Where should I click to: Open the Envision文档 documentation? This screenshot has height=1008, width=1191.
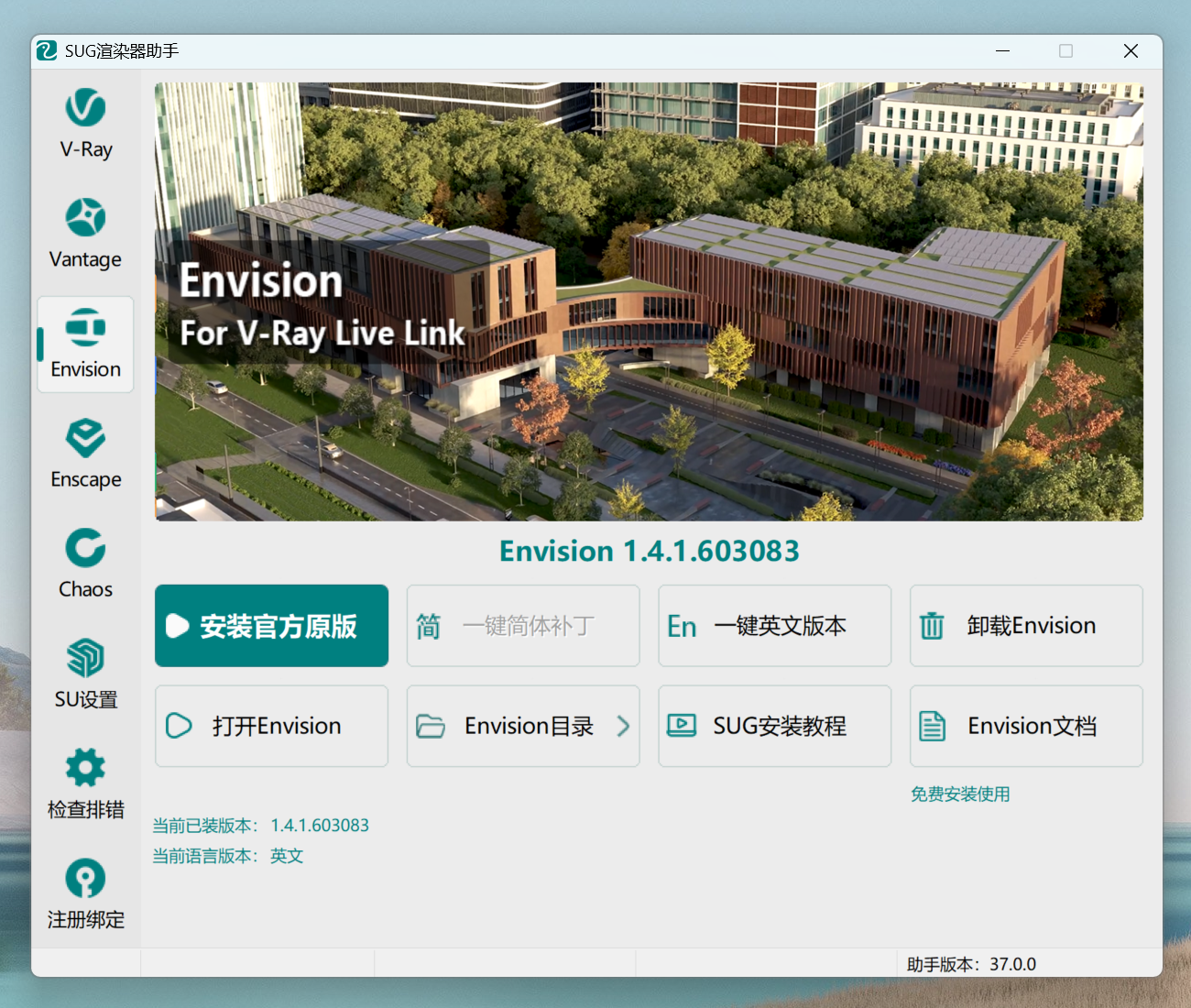(x=1026, y=726)
